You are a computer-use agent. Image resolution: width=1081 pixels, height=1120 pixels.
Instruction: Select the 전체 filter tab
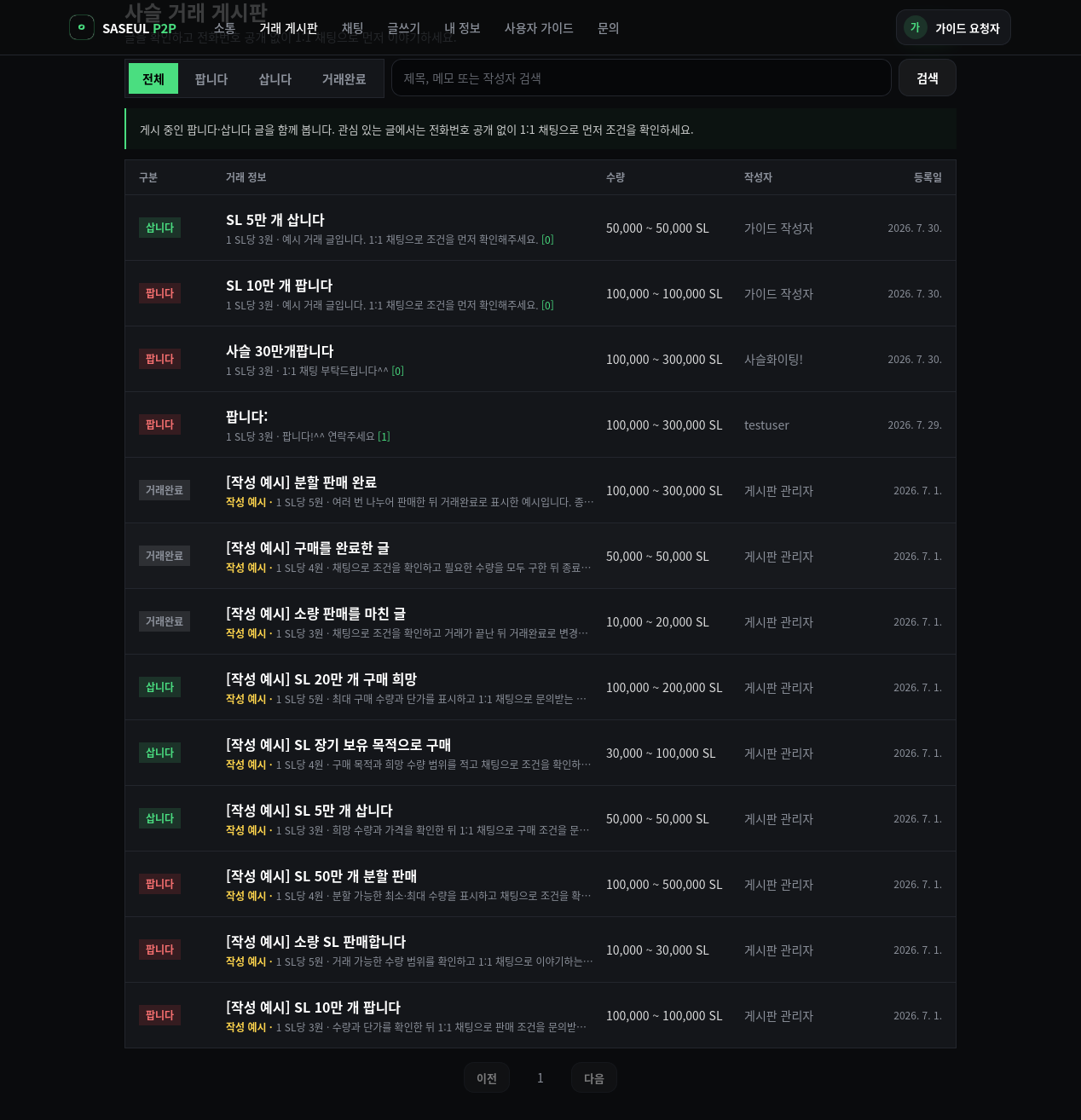coord(153,78)
